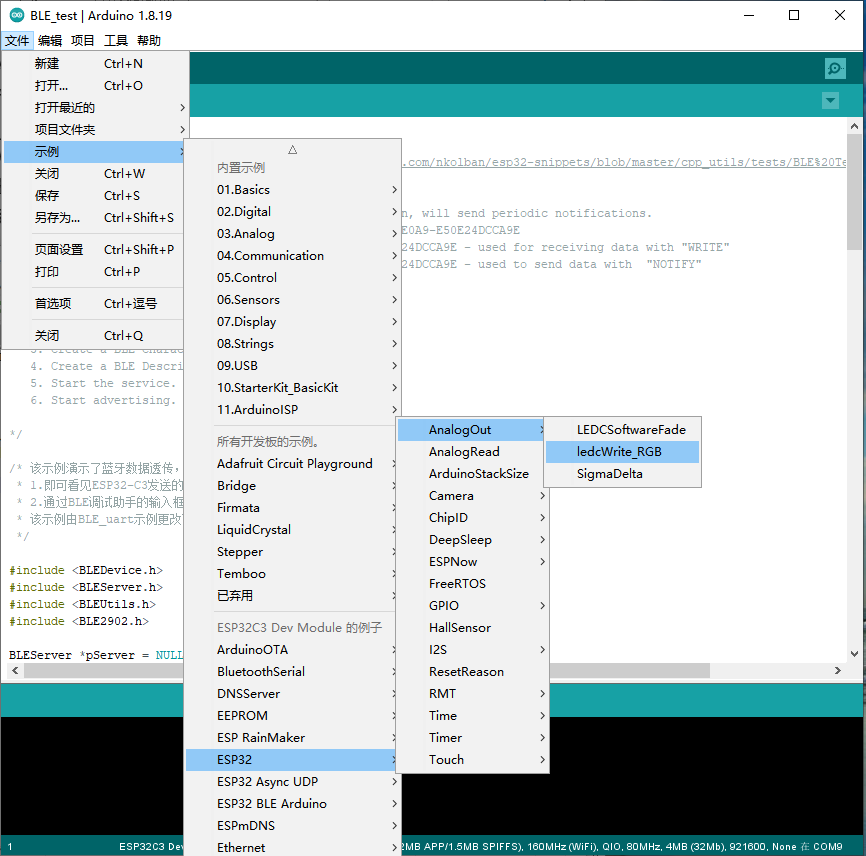Open AnalogRead example

click(x=473, y=452)
